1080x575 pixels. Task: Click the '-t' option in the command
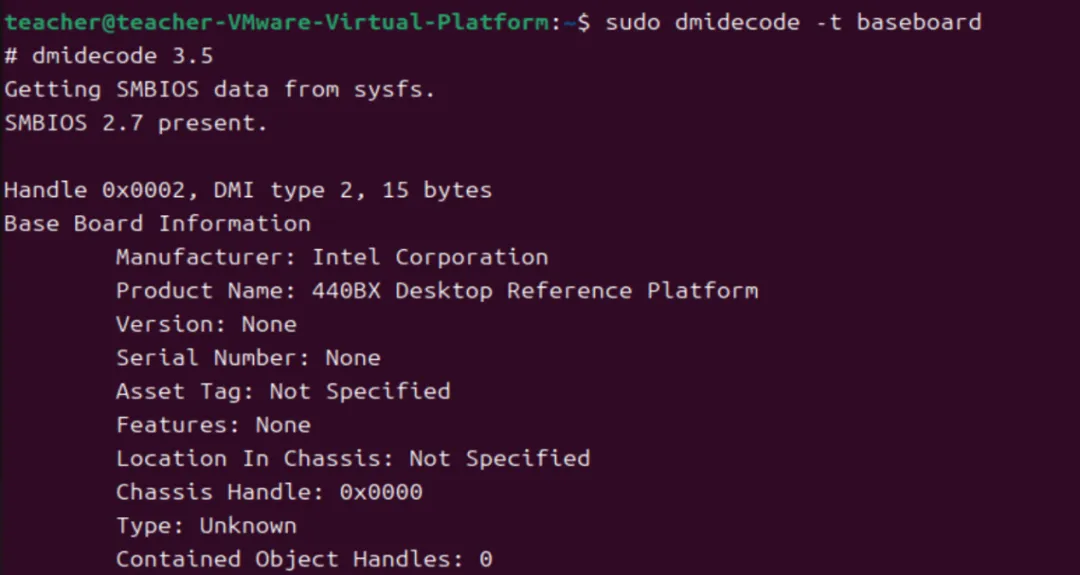[829, 22]
